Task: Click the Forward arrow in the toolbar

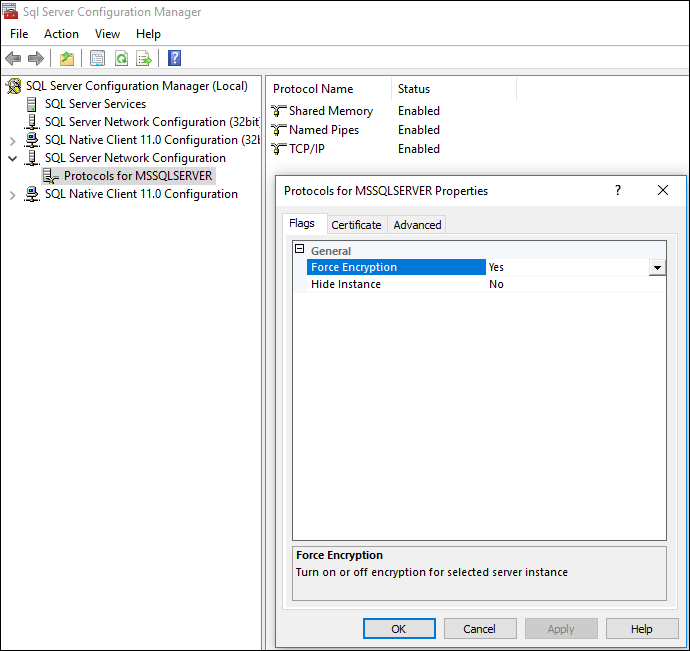Action: (x=36, y=58)
